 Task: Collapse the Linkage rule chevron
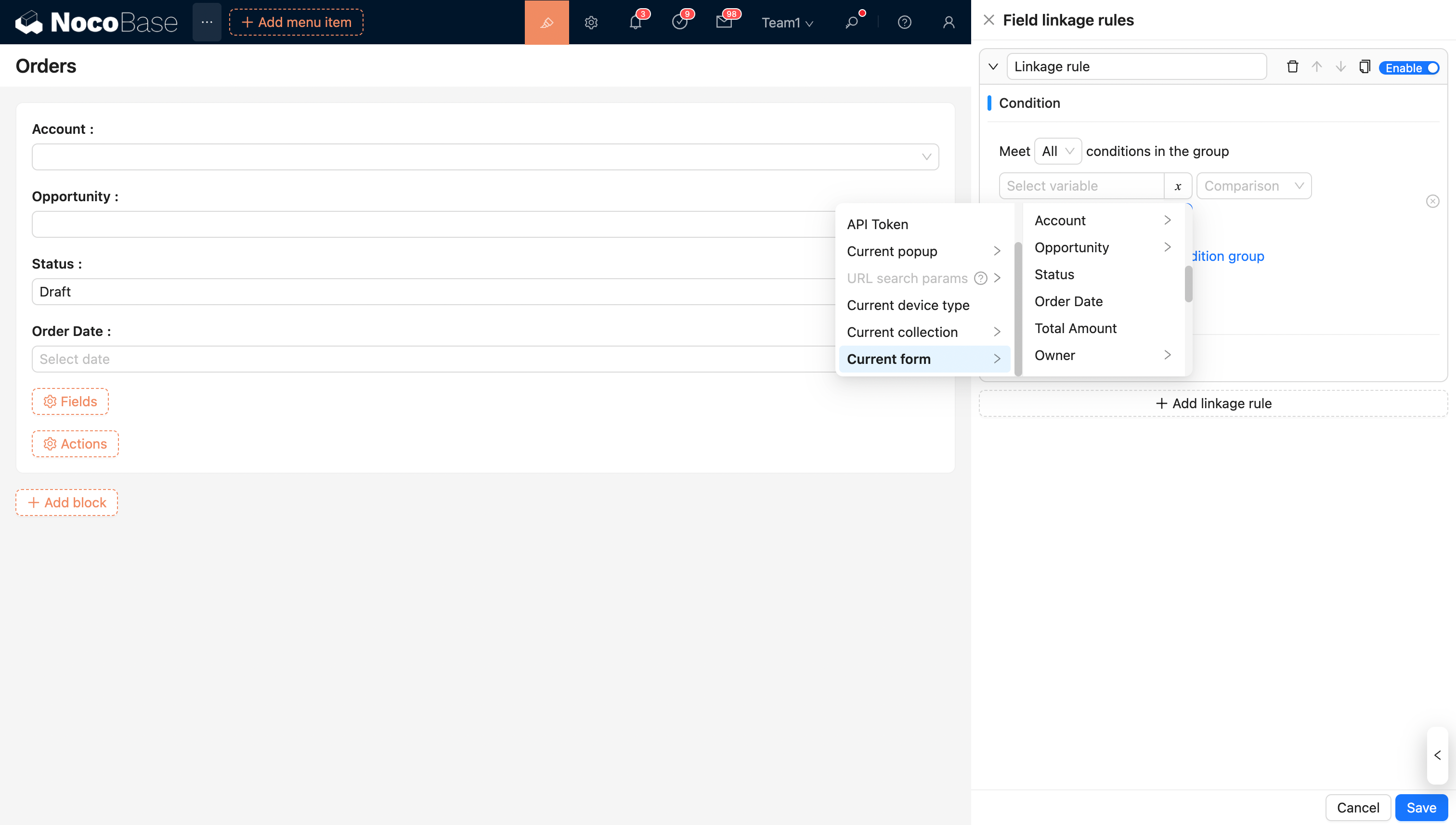[x=993, y=67]
